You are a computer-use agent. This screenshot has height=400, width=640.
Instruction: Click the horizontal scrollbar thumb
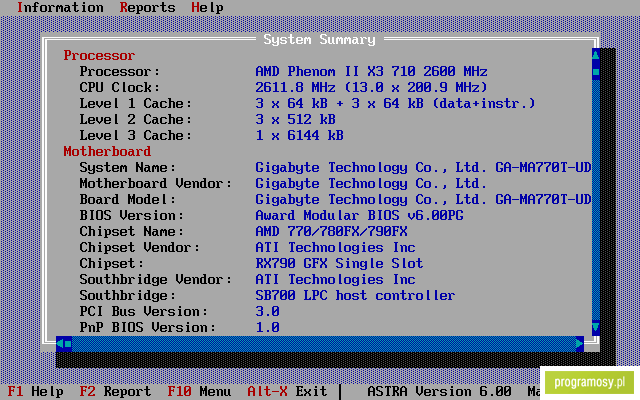(x=68, y=344)
